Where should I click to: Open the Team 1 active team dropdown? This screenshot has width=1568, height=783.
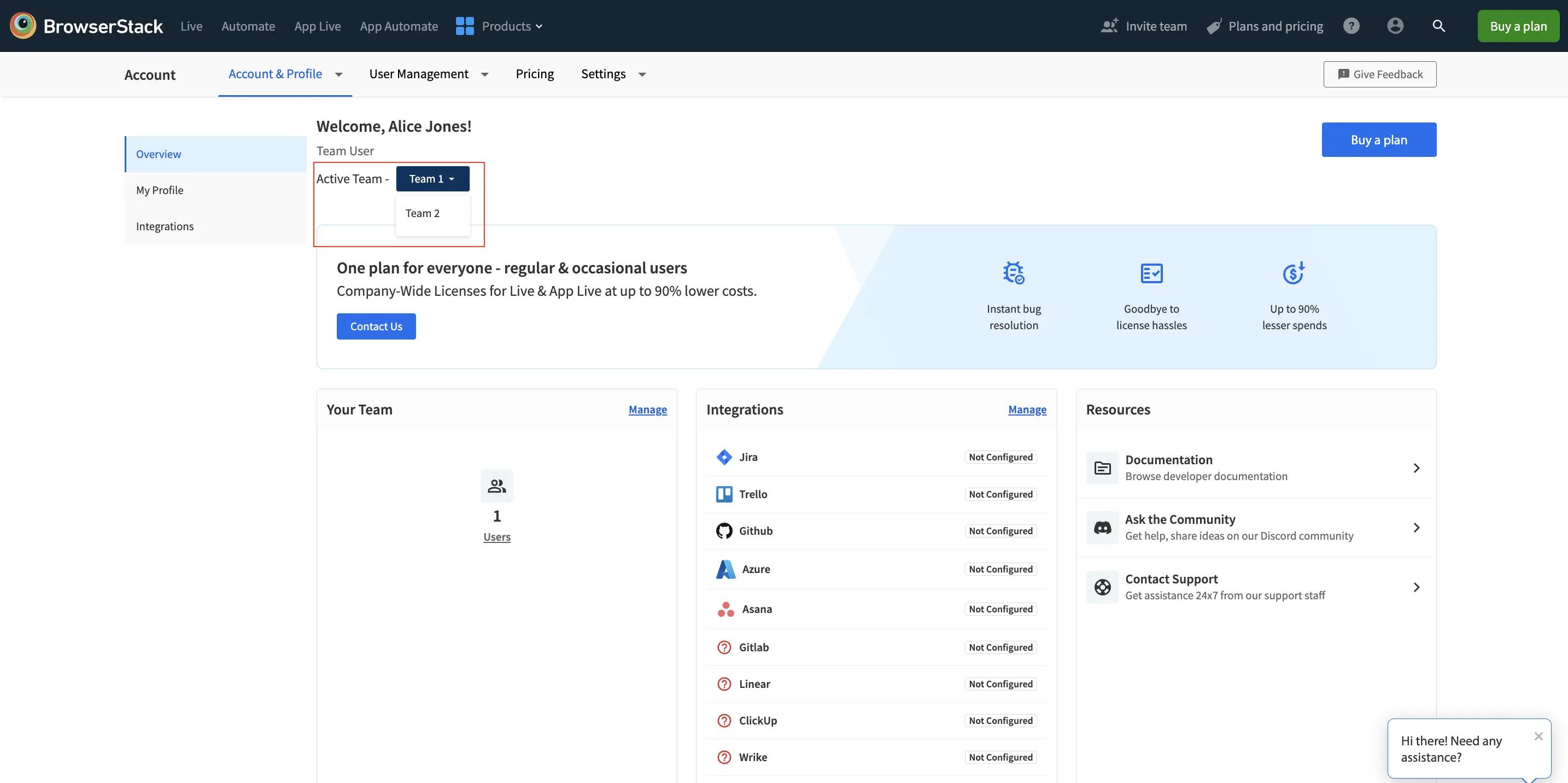(x=432, y=178)
